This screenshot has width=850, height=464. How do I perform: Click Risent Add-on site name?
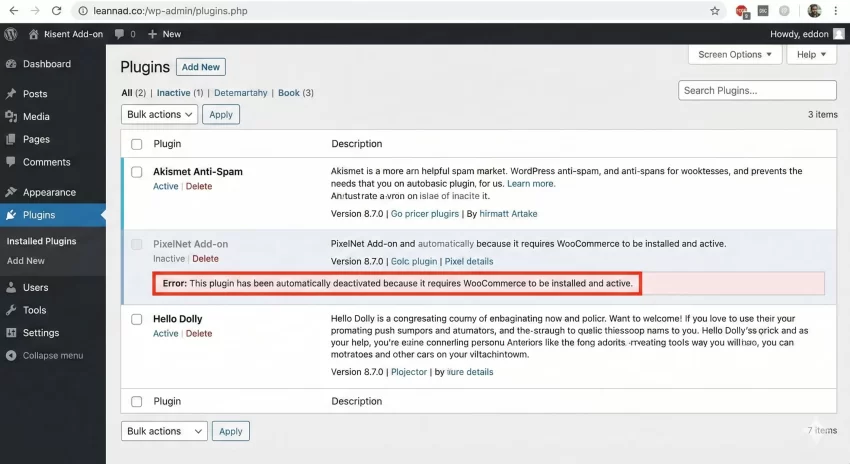(73, 34)
